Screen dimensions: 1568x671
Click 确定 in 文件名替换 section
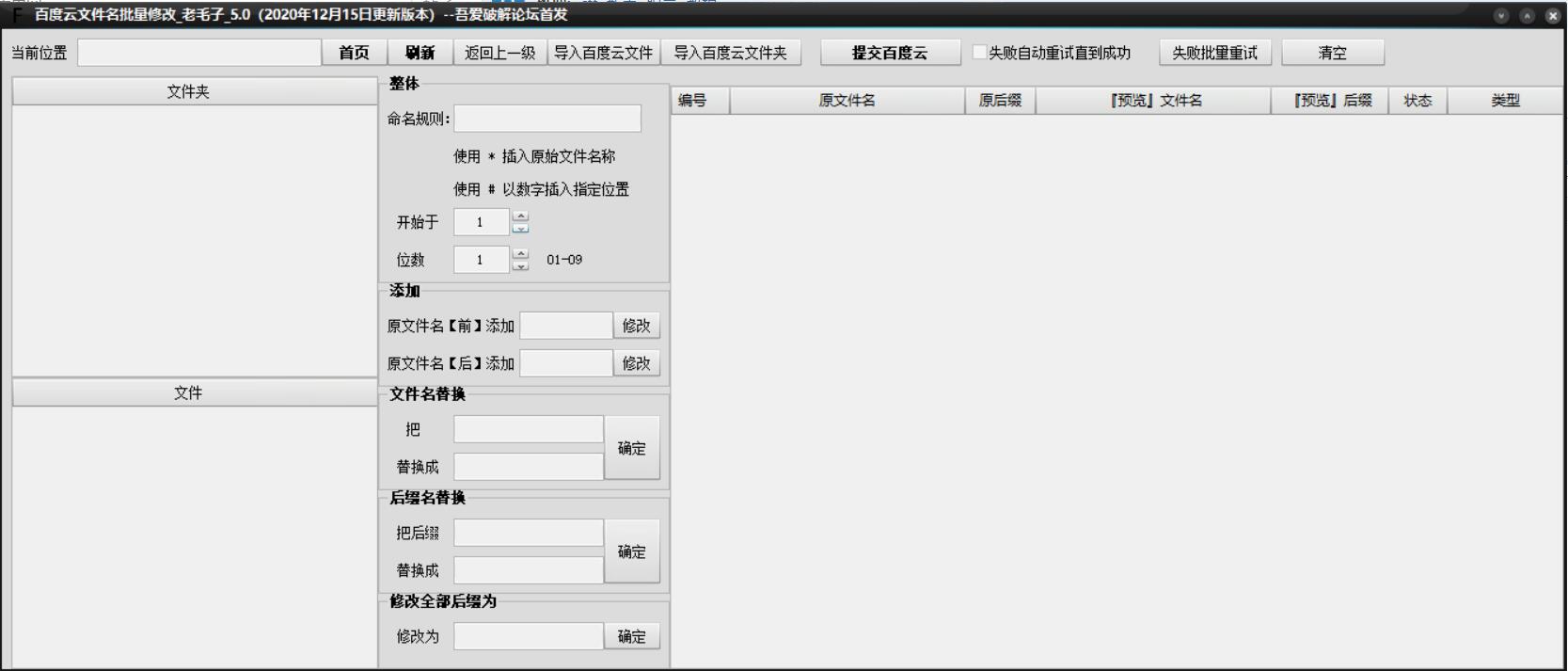(632, 448)
